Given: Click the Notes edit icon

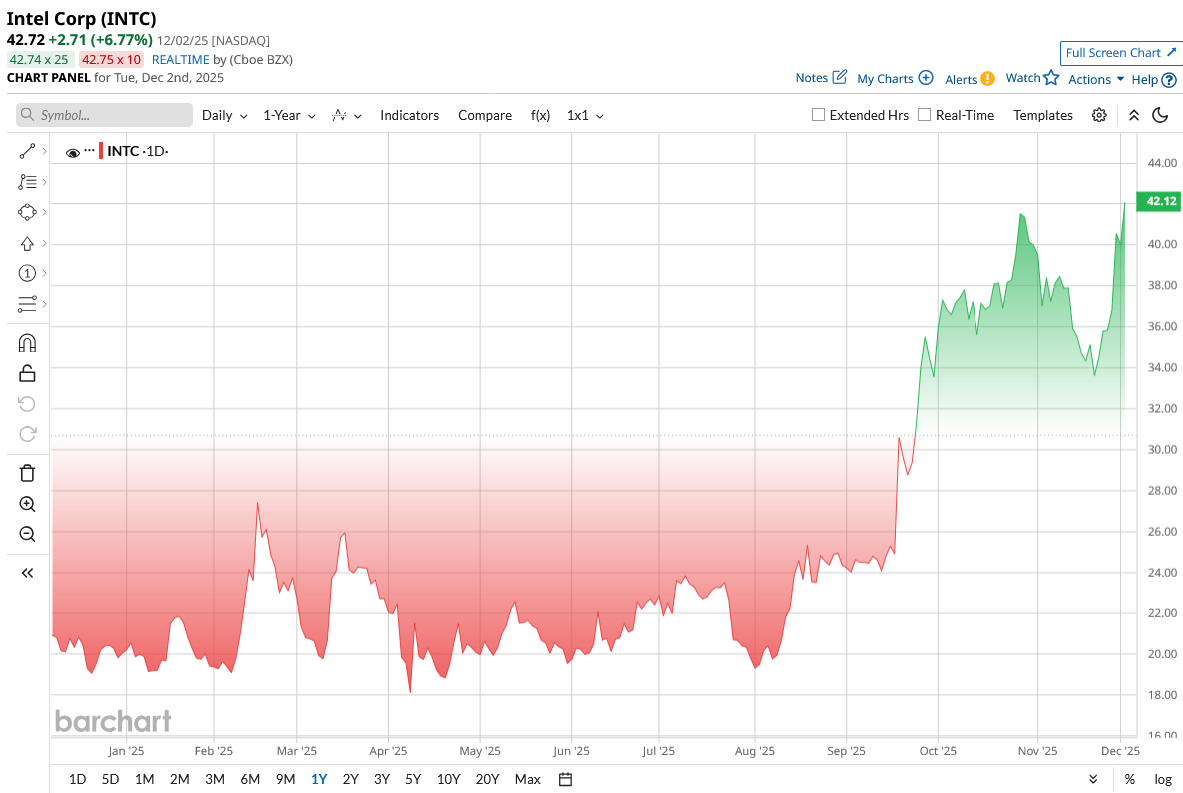Looking at the screenshot, I should pos(840,77).
